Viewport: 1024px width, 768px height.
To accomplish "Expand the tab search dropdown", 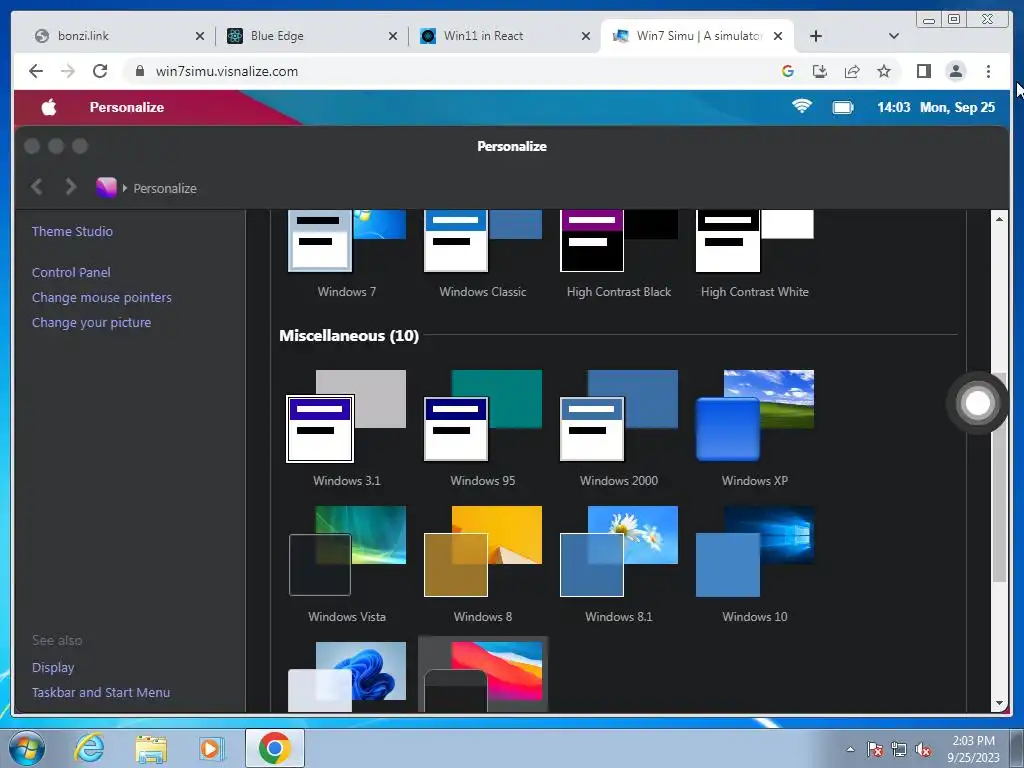I will [x=894, y=36].
